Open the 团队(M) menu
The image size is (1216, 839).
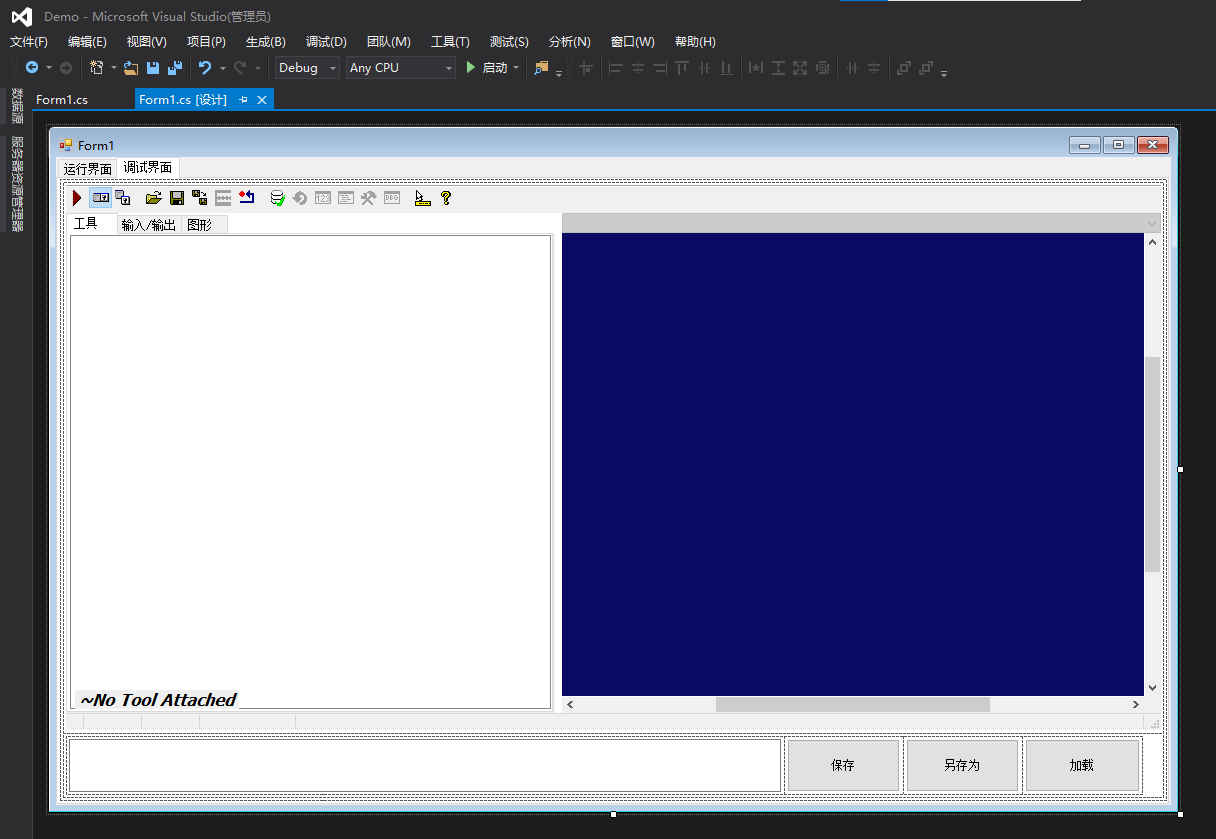pos(389,42)
